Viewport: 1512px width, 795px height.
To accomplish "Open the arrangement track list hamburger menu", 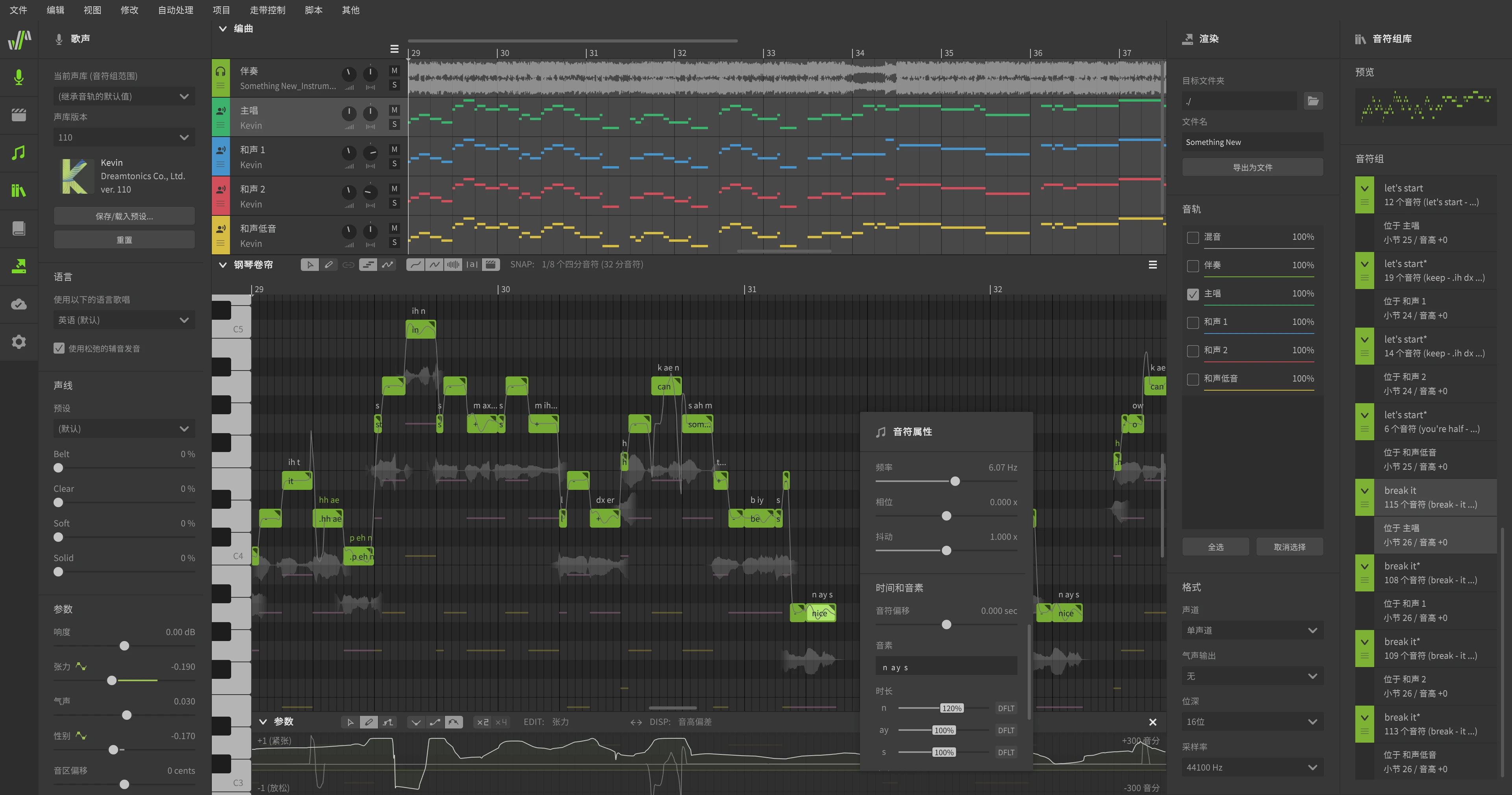I will [x=395, y=49].
